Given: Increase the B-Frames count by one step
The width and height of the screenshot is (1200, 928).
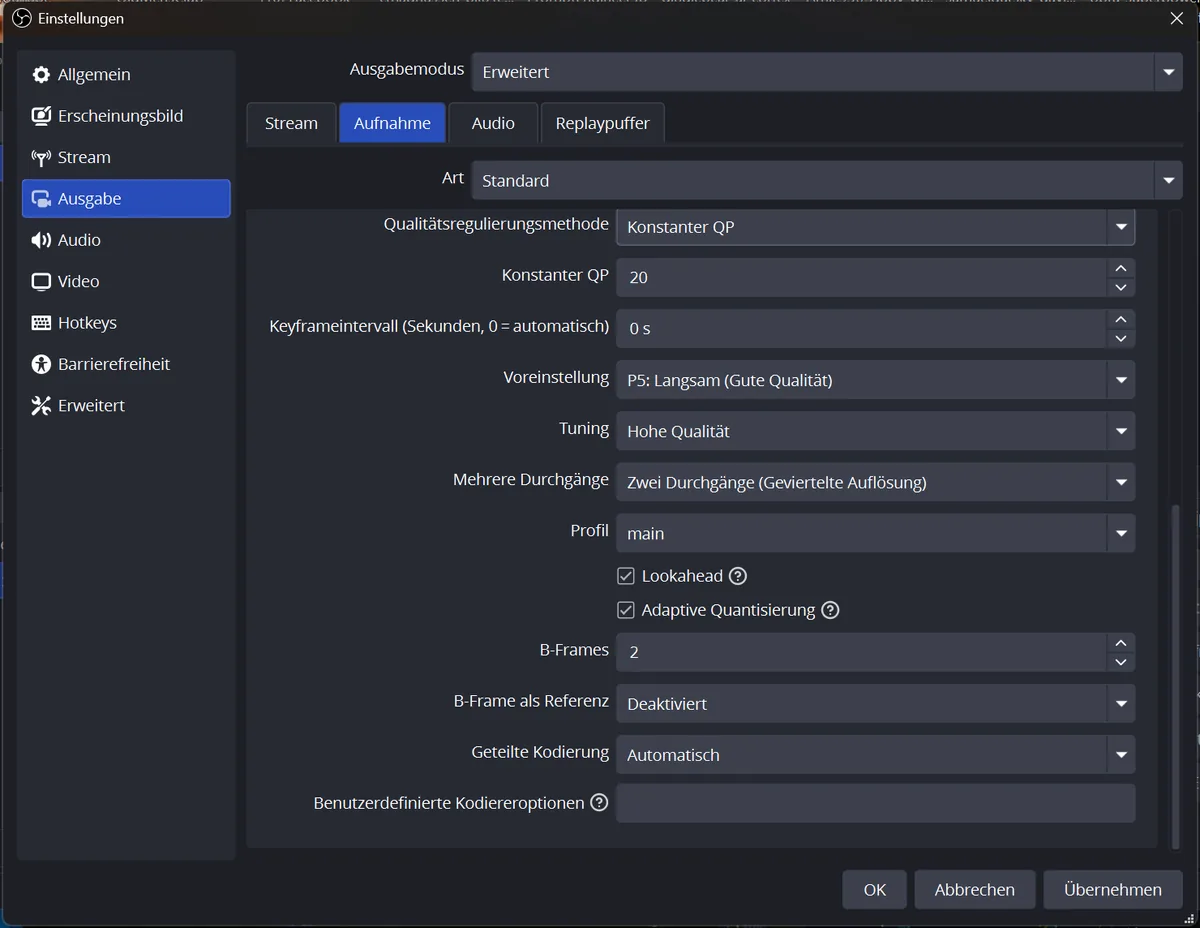Looking at the screenshot, I should [x=1121, y=643].
